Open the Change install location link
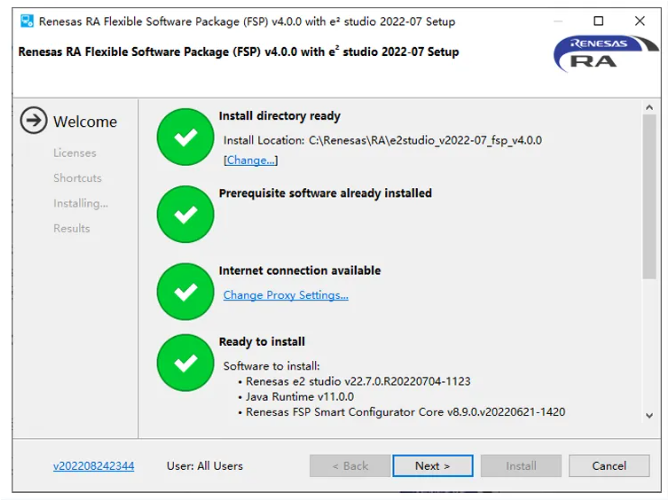The image size is (668, 500). pos(250,160)
